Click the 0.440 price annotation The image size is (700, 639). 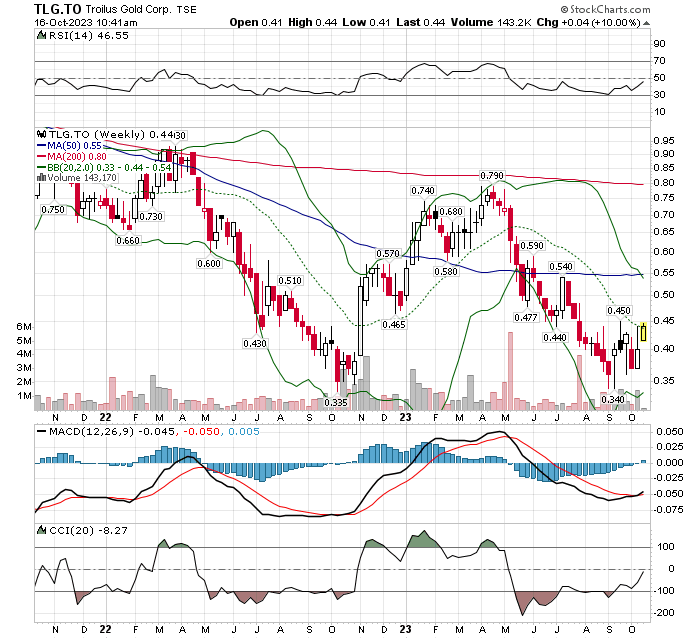pos(555,338)
